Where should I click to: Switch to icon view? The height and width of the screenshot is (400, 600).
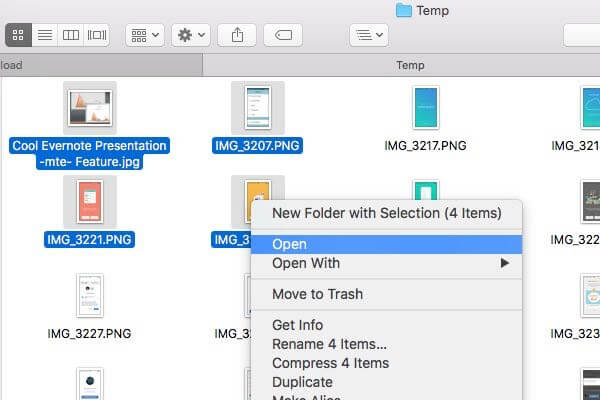point(18,35)
